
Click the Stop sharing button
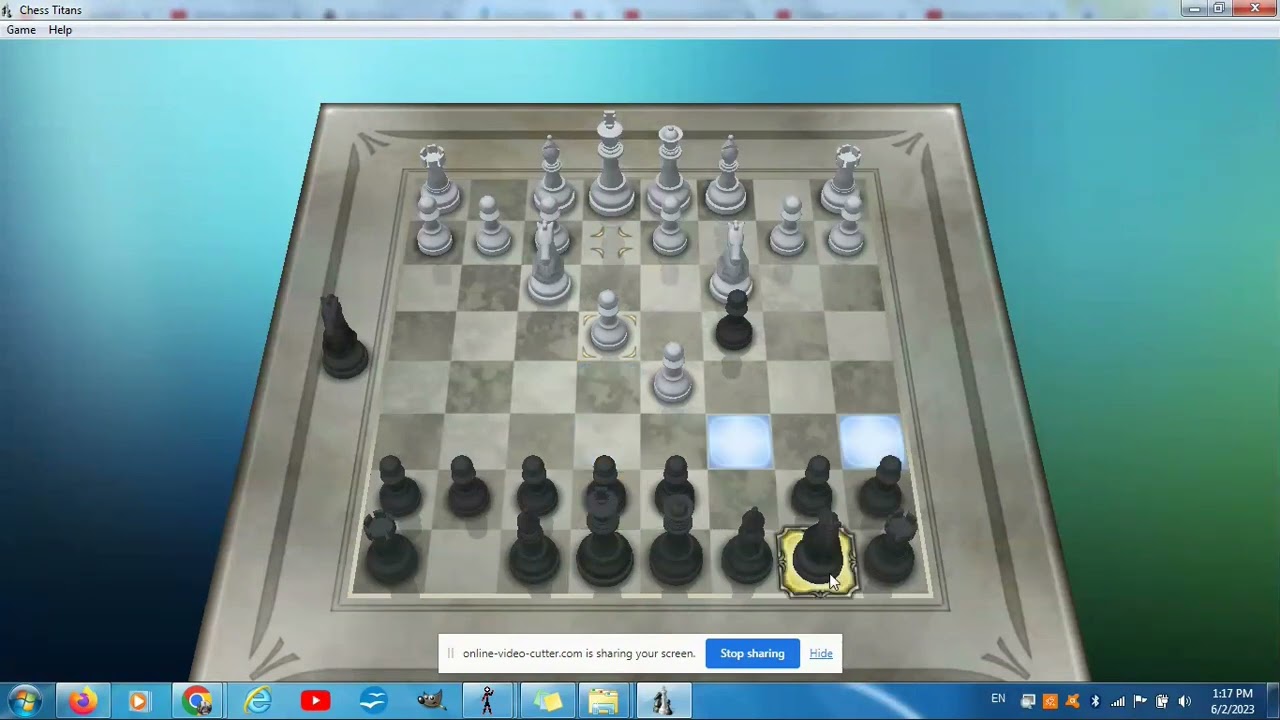[x=752, y=653]
